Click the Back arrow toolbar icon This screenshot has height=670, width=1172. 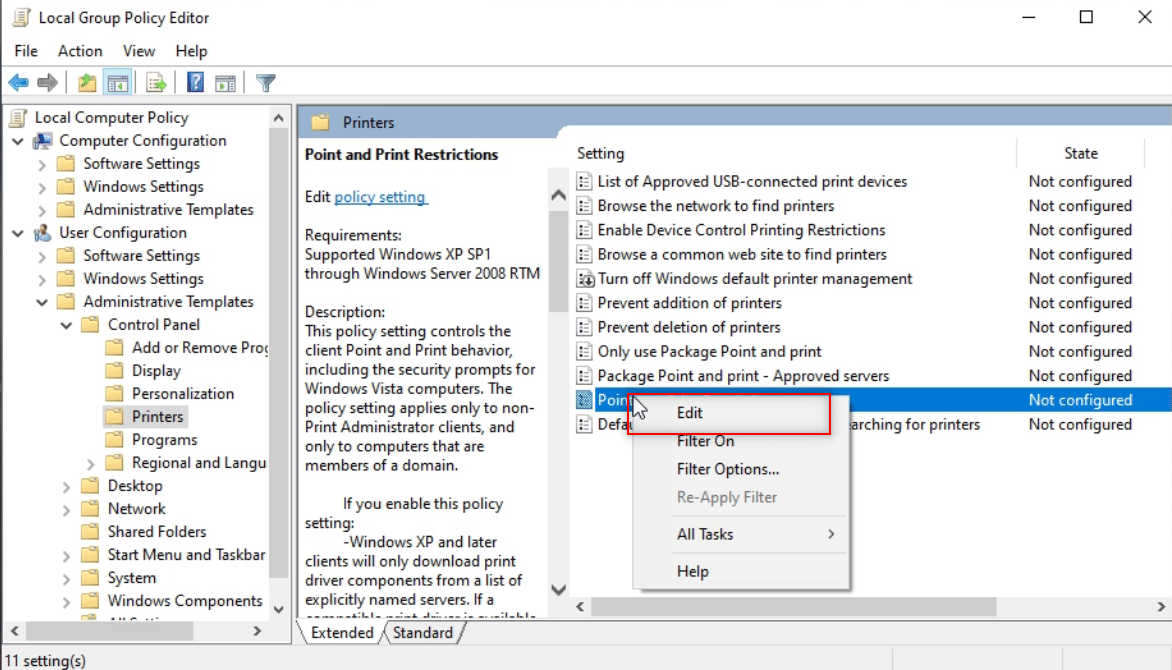(x=19, y=82)
